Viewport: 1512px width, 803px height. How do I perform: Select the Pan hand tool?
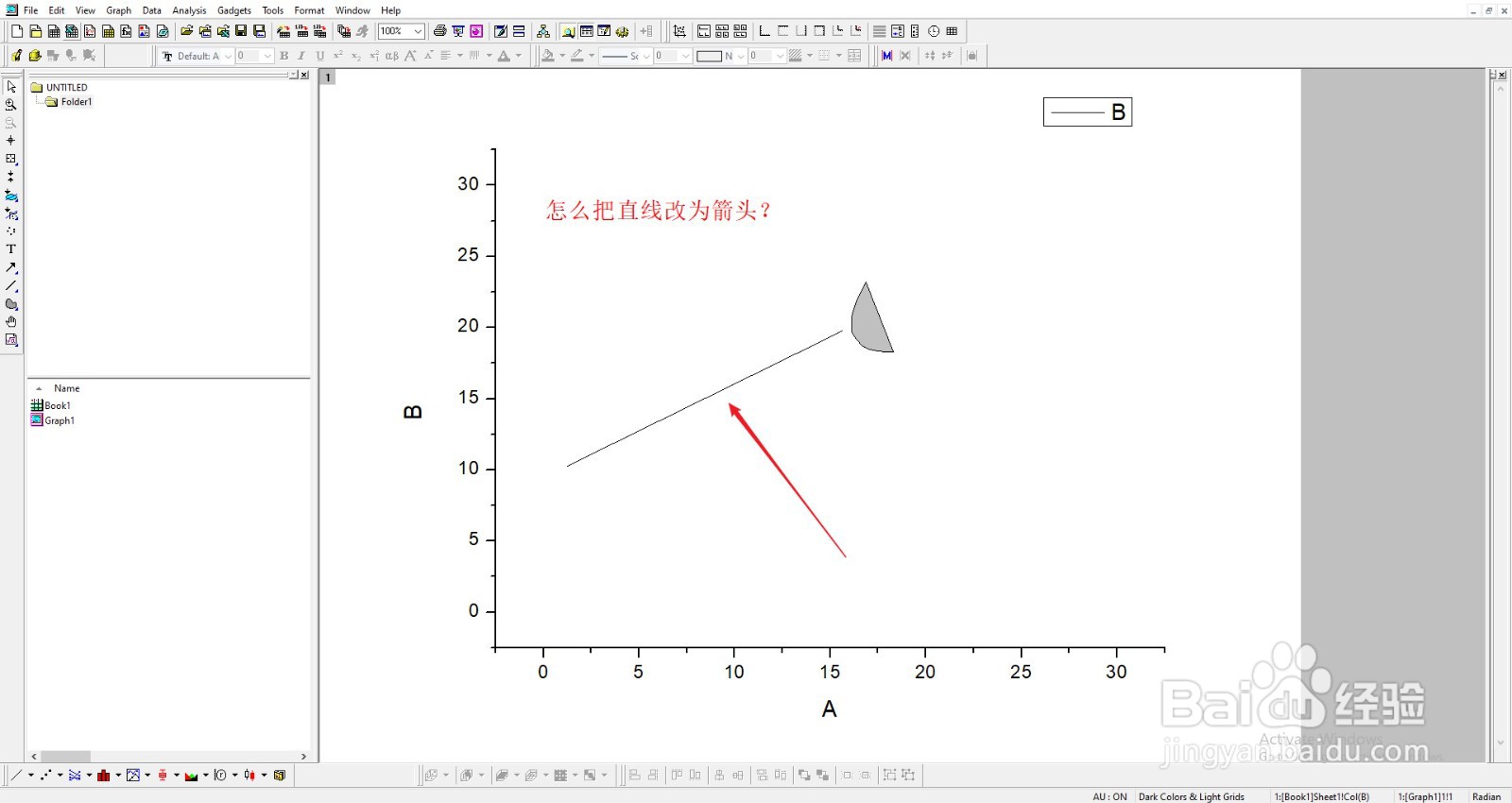pos(11,322)
